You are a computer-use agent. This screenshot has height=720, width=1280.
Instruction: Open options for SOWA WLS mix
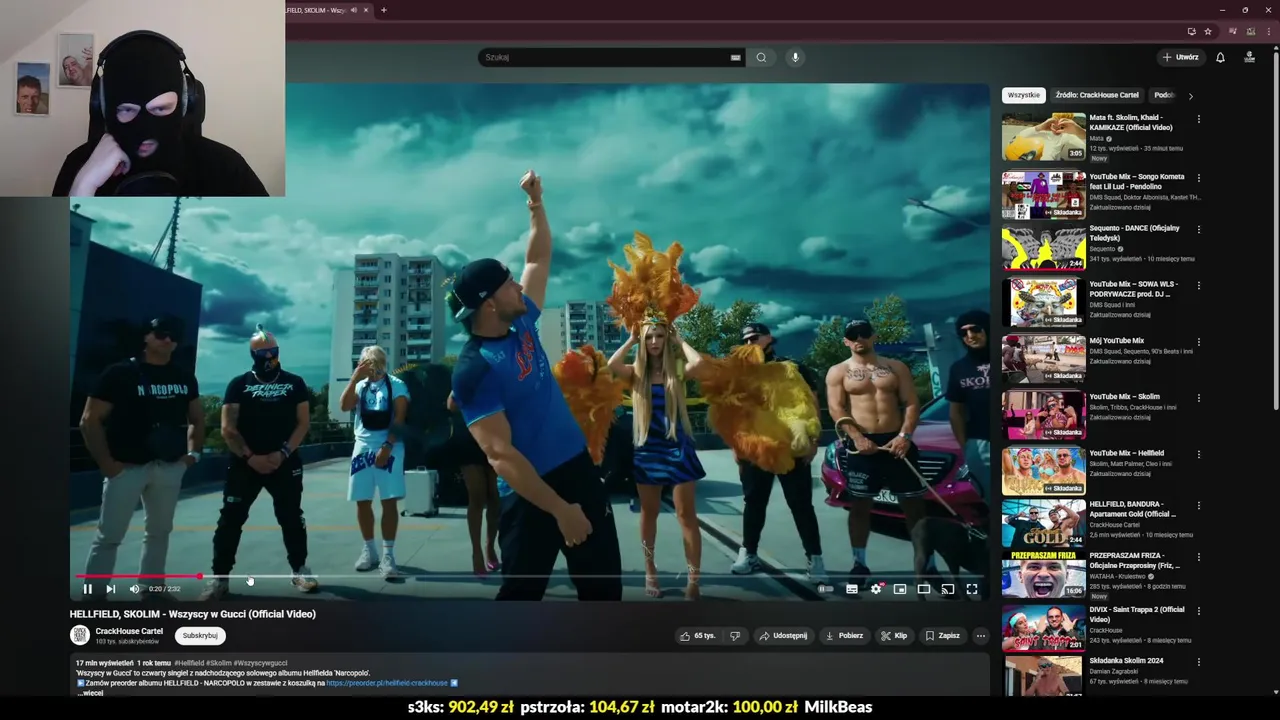(x=1199, y=286)
